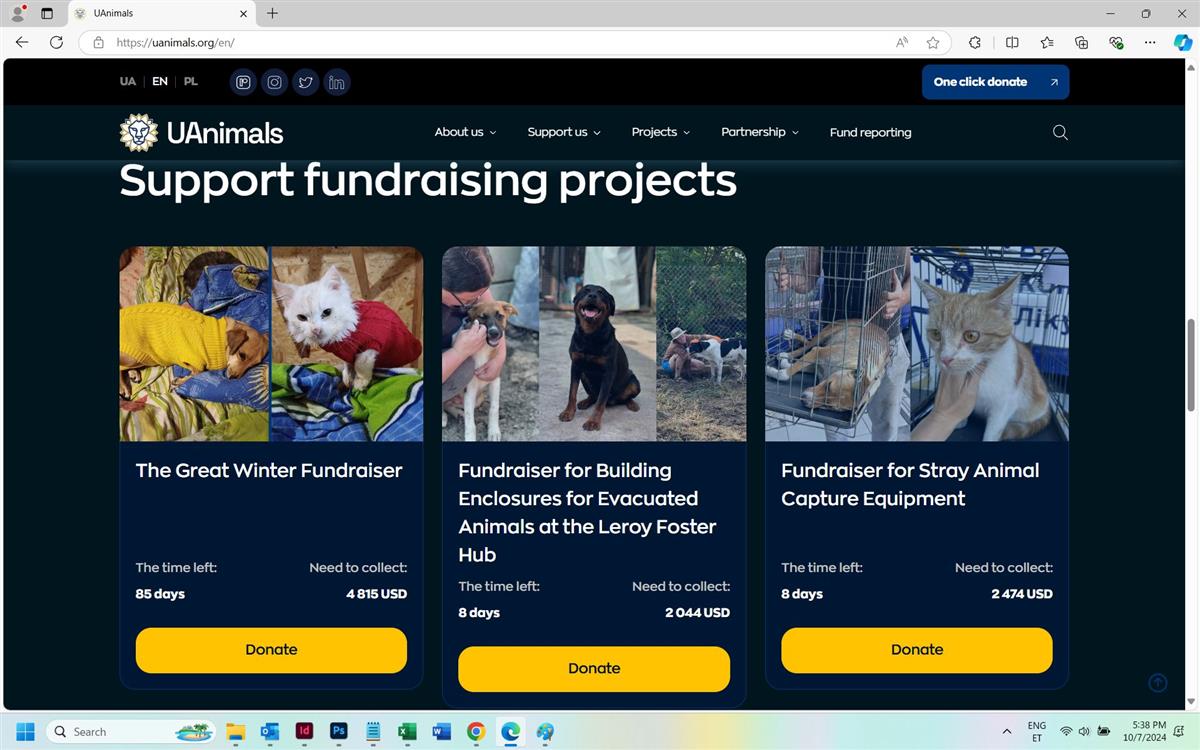Click the scroll-to-top arrow icon
Viewport: 1200px width, 750px height.
pos(1158,683)
